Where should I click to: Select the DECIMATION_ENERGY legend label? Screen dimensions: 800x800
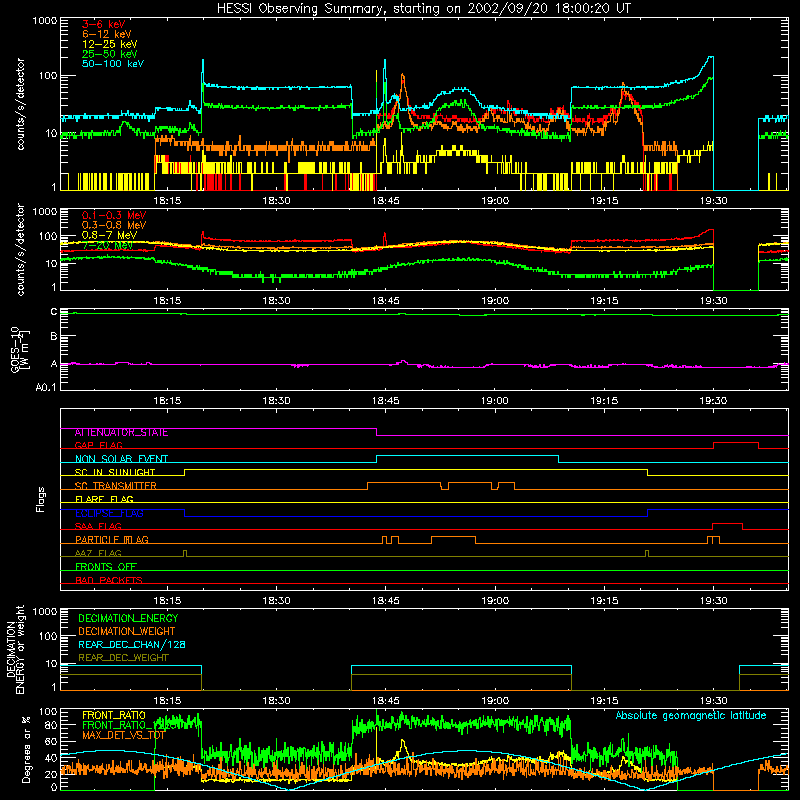click(x=128, y=618)
